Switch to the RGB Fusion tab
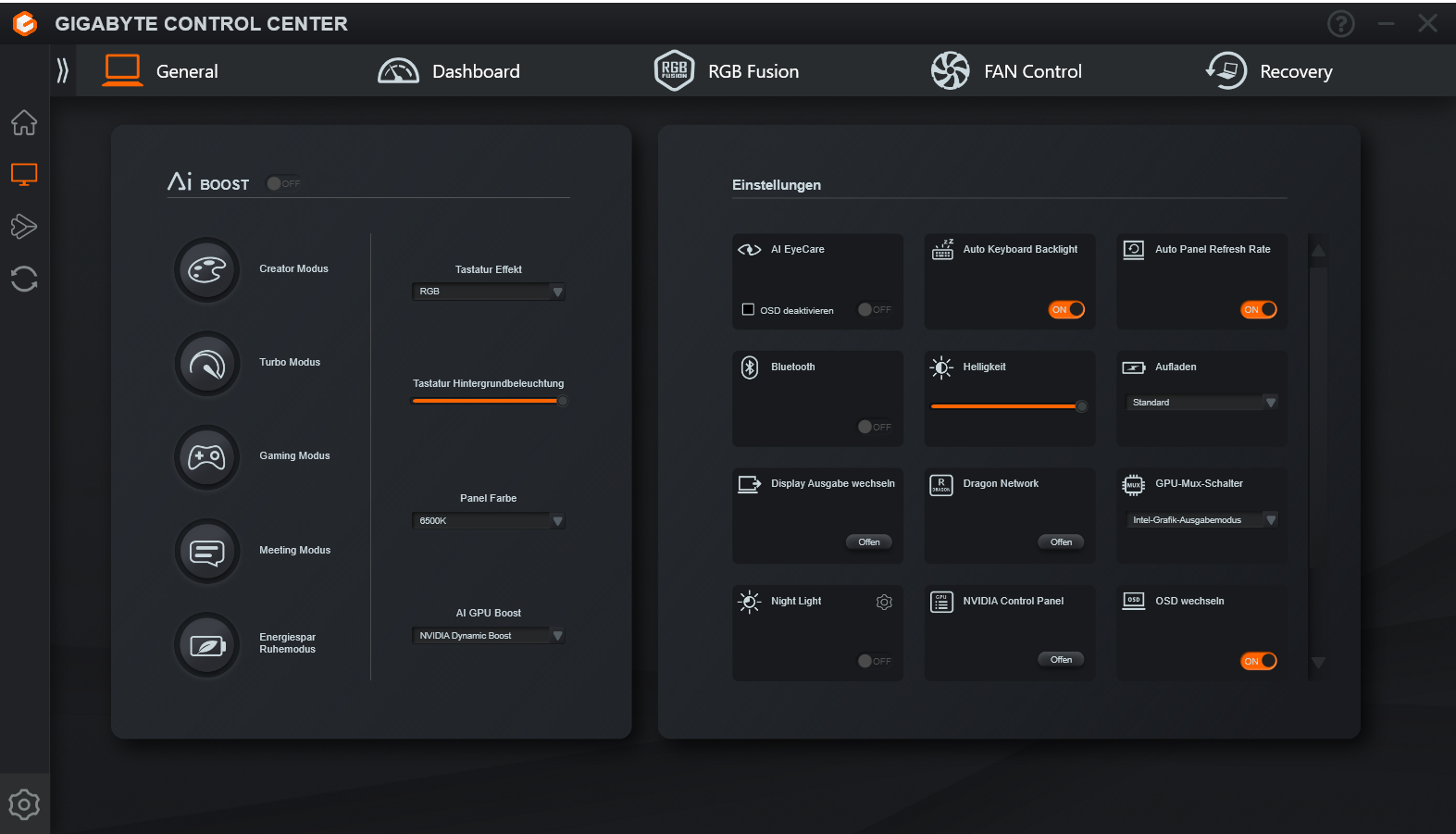Viewport: 1456px width, 834px height. [727, 71]
